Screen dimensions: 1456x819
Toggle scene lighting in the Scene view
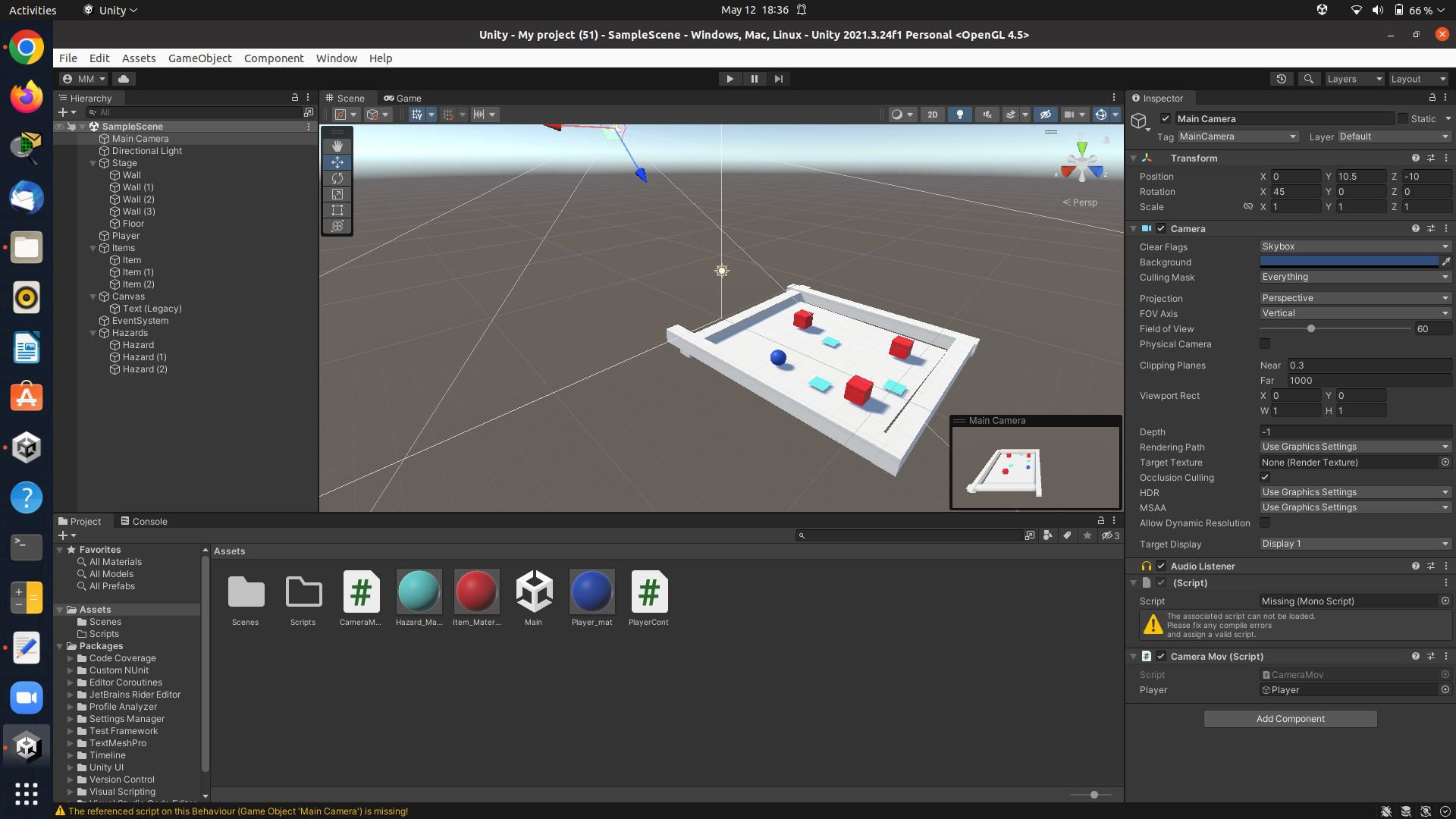(x=959, y=115)
